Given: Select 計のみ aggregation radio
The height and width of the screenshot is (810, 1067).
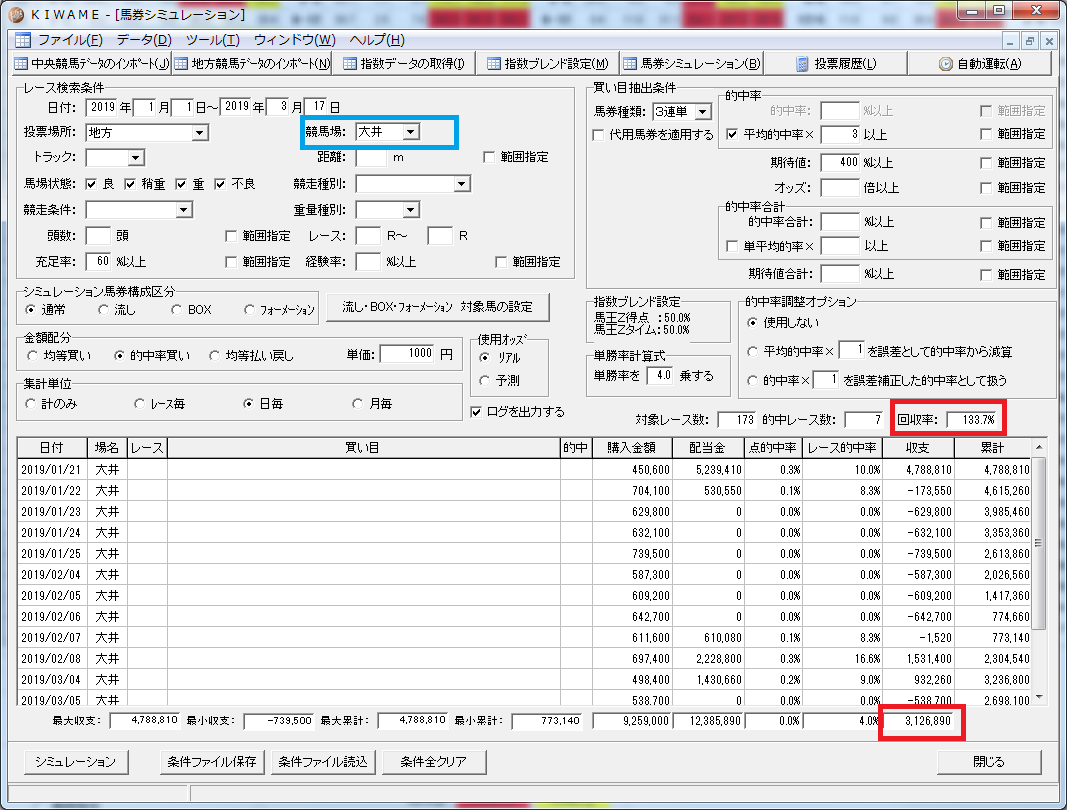Looking at the screenshot, I should (30, 404).
